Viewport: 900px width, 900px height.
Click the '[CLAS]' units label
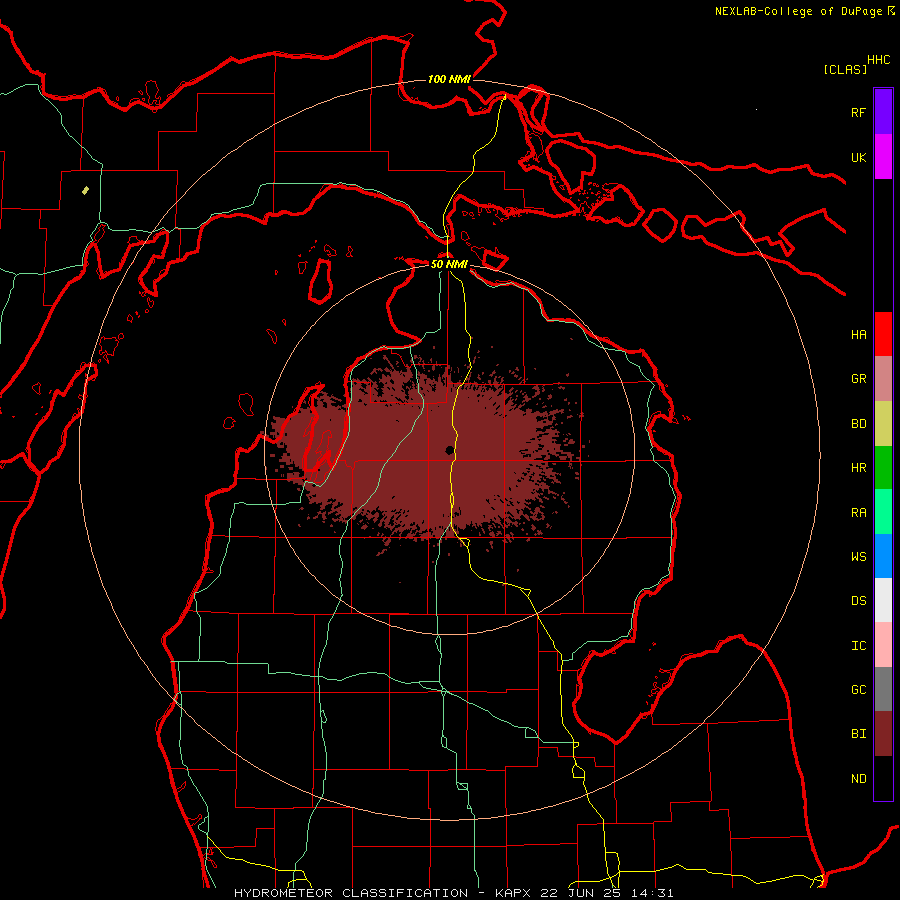tap(845, 70)
